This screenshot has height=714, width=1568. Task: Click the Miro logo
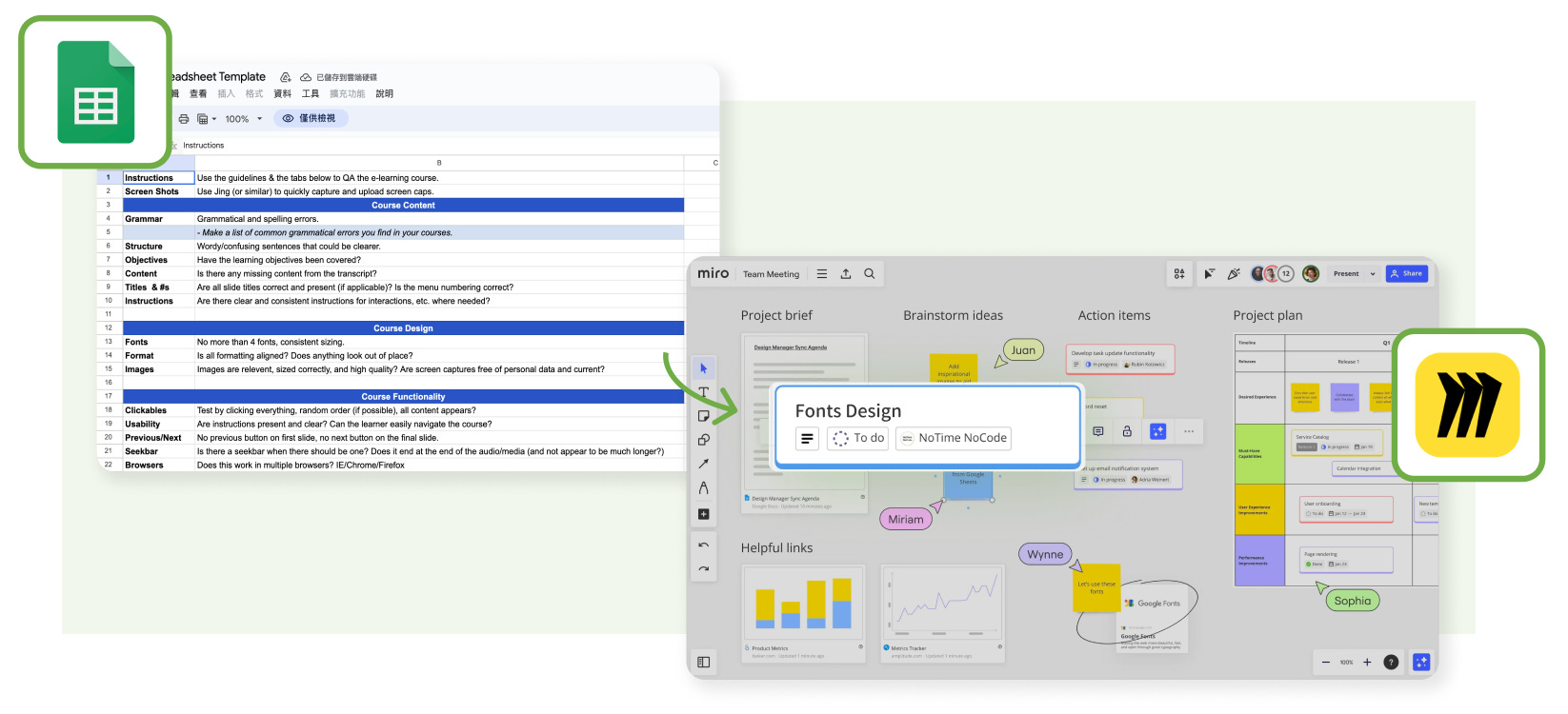click(x=713, y=273)
